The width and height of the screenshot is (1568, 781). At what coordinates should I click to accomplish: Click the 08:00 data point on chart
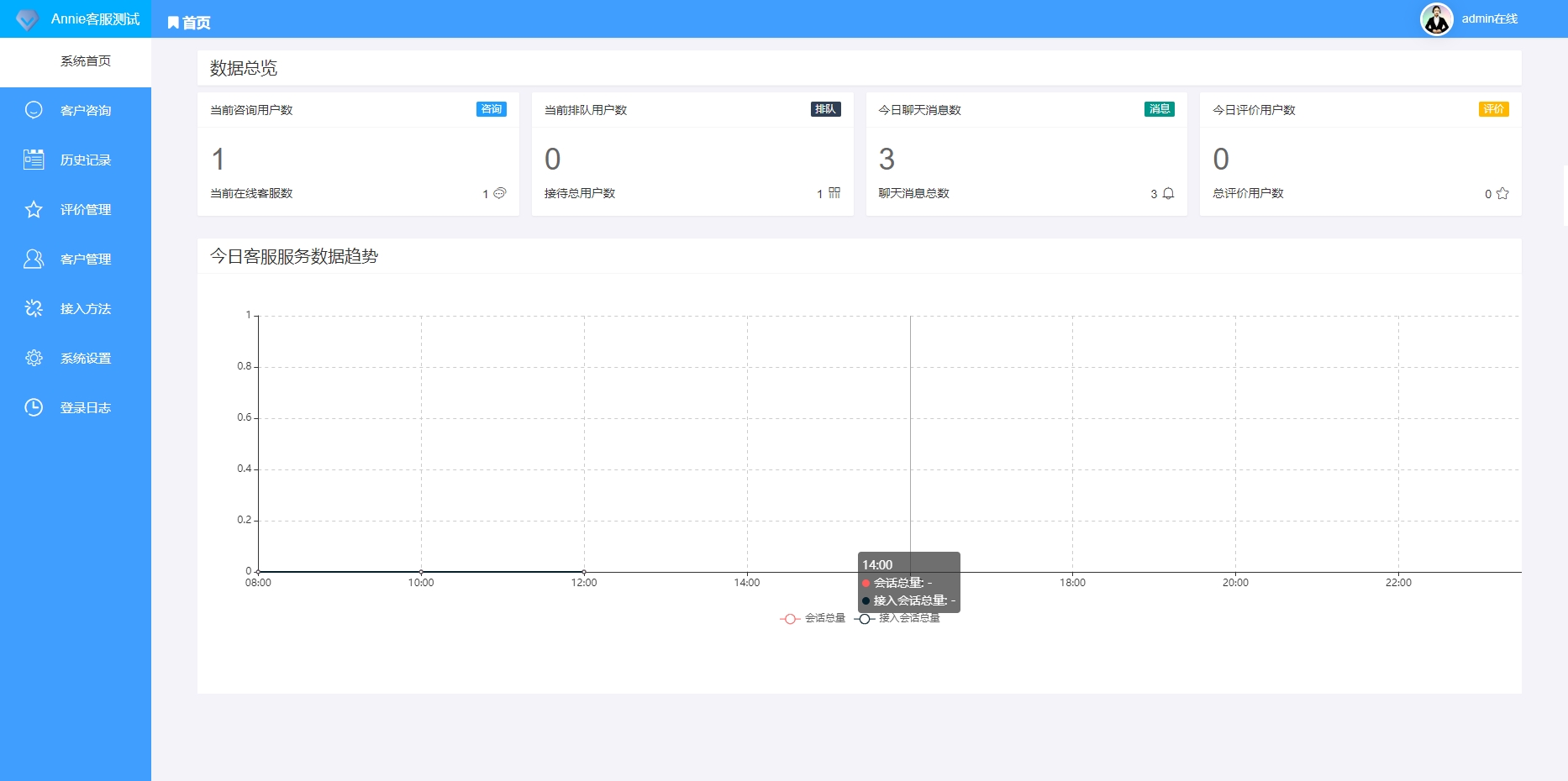258,572
